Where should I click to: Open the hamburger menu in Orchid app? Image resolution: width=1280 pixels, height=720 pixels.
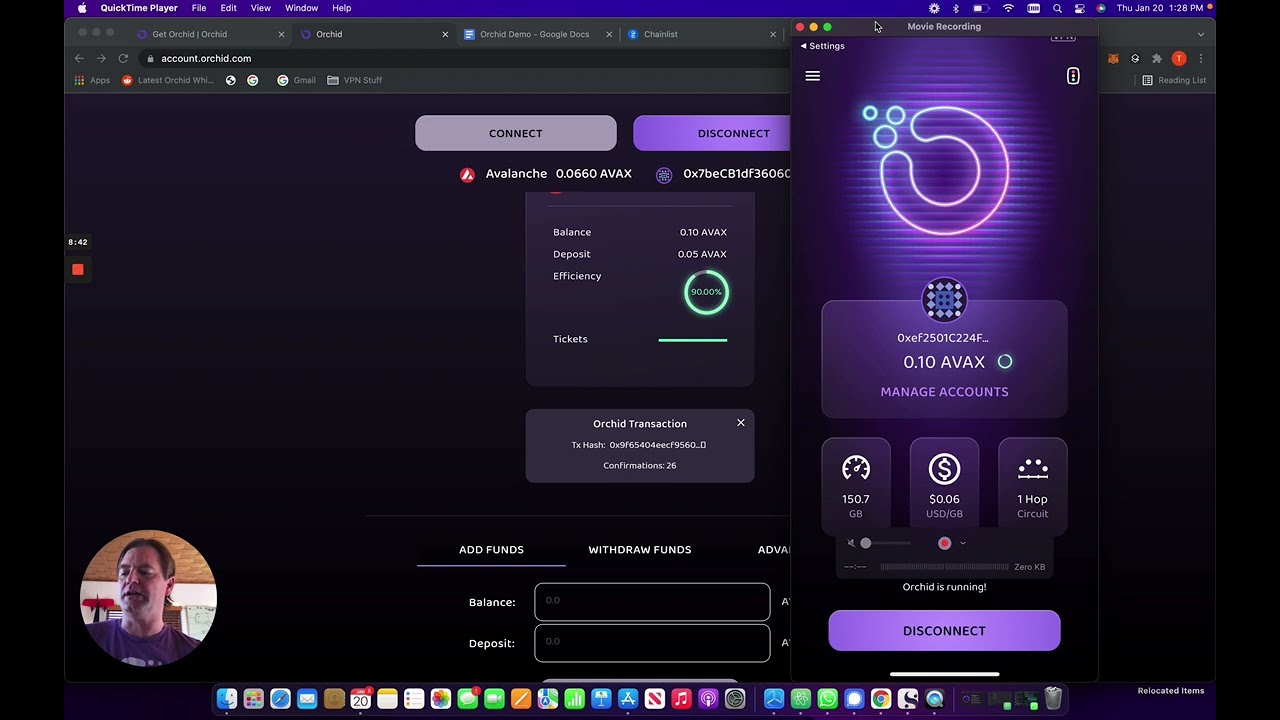tap(812, 76)
